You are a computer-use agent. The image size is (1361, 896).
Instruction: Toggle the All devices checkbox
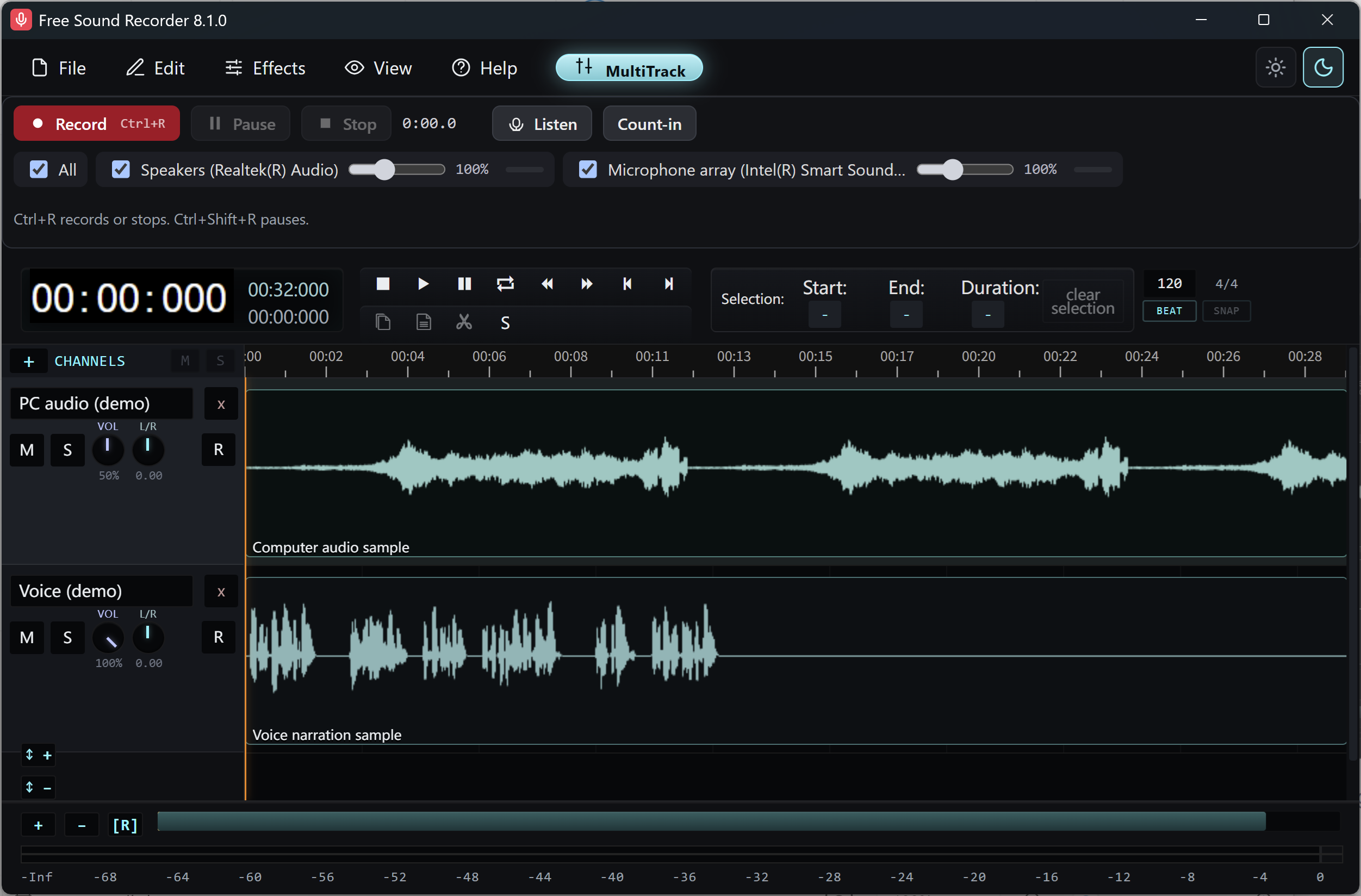click(x=38, y=169)
